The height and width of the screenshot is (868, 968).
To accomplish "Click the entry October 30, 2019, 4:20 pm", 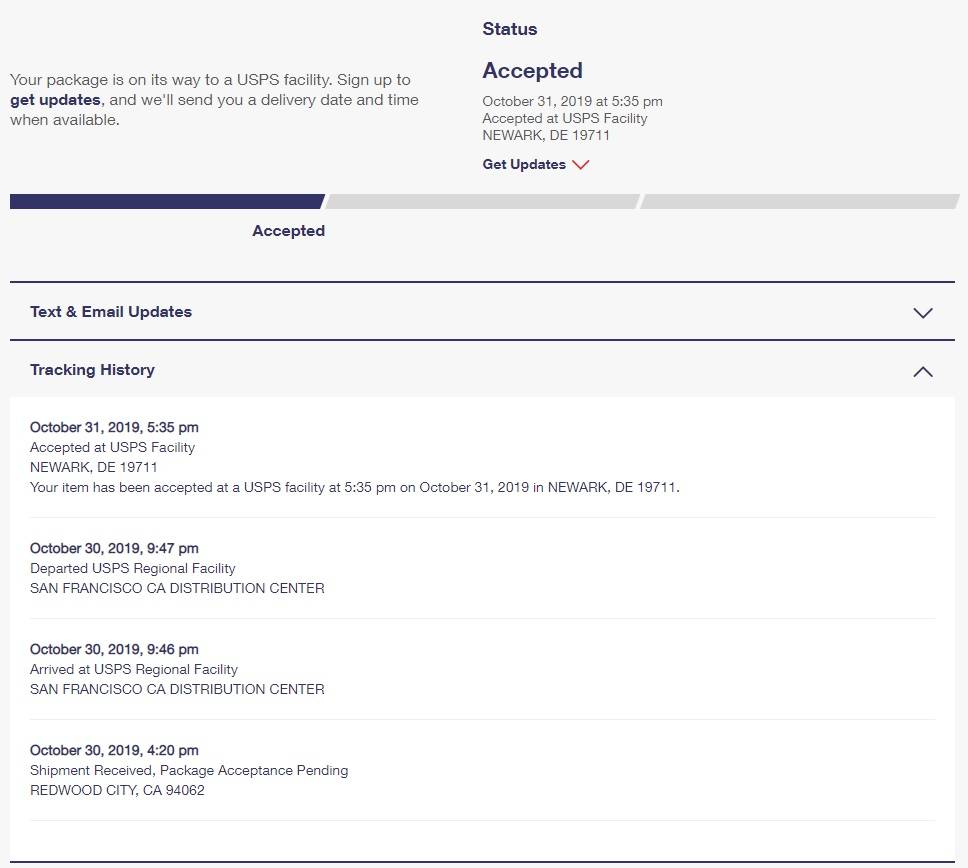I will [114, 750].
